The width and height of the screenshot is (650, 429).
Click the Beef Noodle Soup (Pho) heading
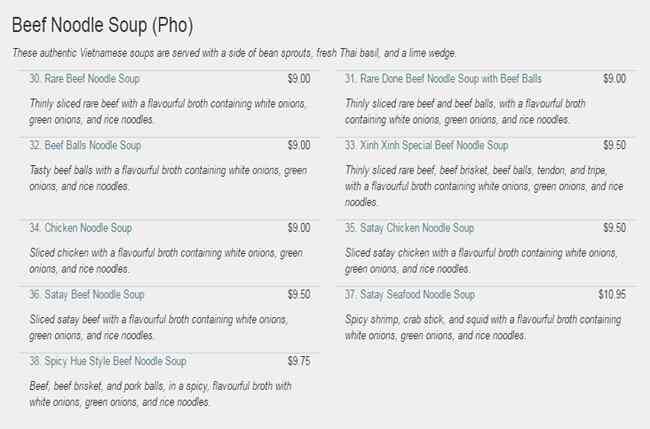point(102,23)
